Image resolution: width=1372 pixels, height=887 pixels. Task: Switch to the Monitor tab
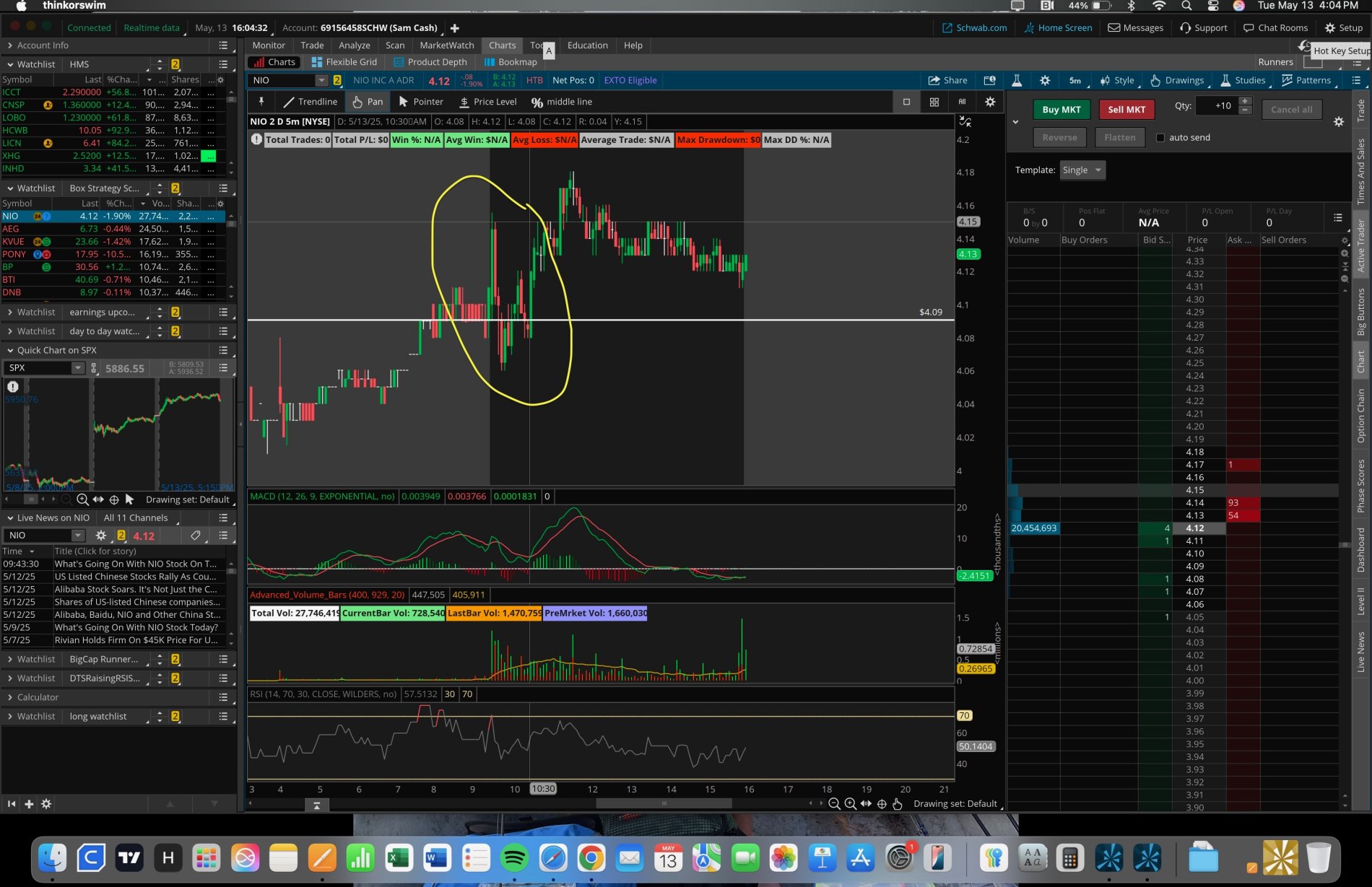click(269, 45)
